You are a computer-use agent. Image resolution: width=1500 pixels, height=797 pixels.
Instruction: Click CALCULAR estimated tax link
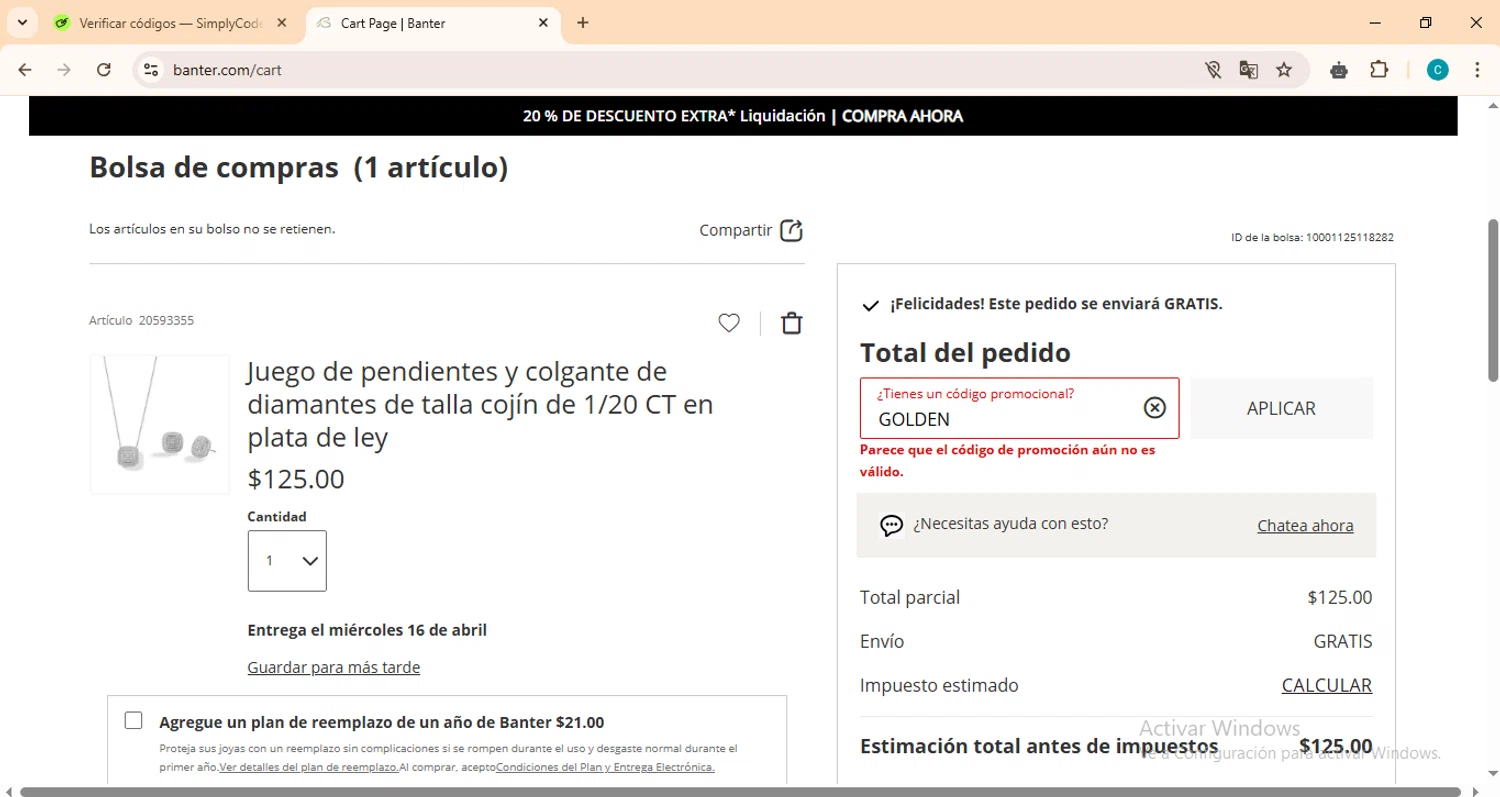1327,685
